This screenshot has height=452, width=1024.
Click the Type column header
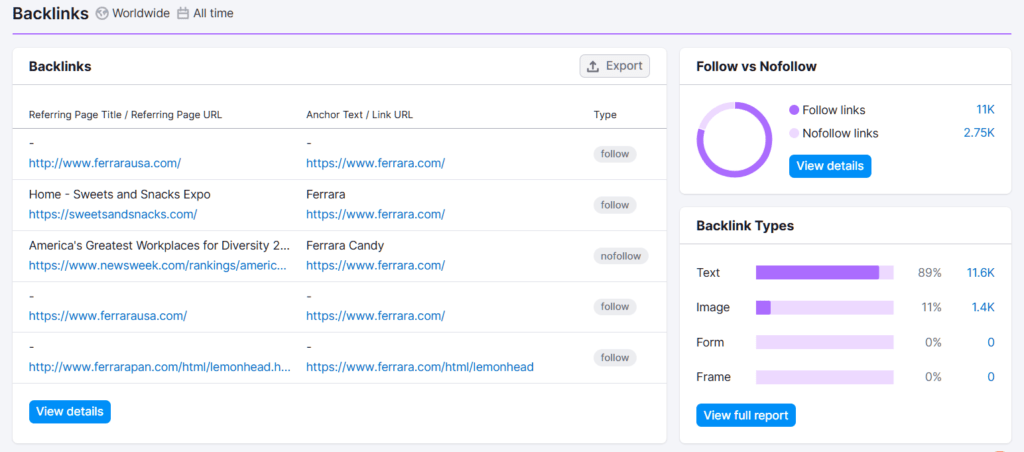coord(605,115)
